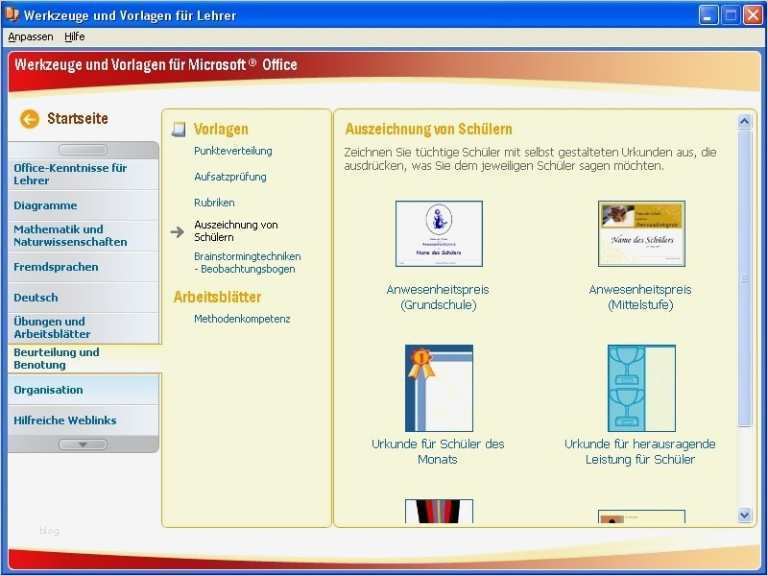Open the Anpassen menu
This screenshot has height=576, width=768.
[30, 37]
